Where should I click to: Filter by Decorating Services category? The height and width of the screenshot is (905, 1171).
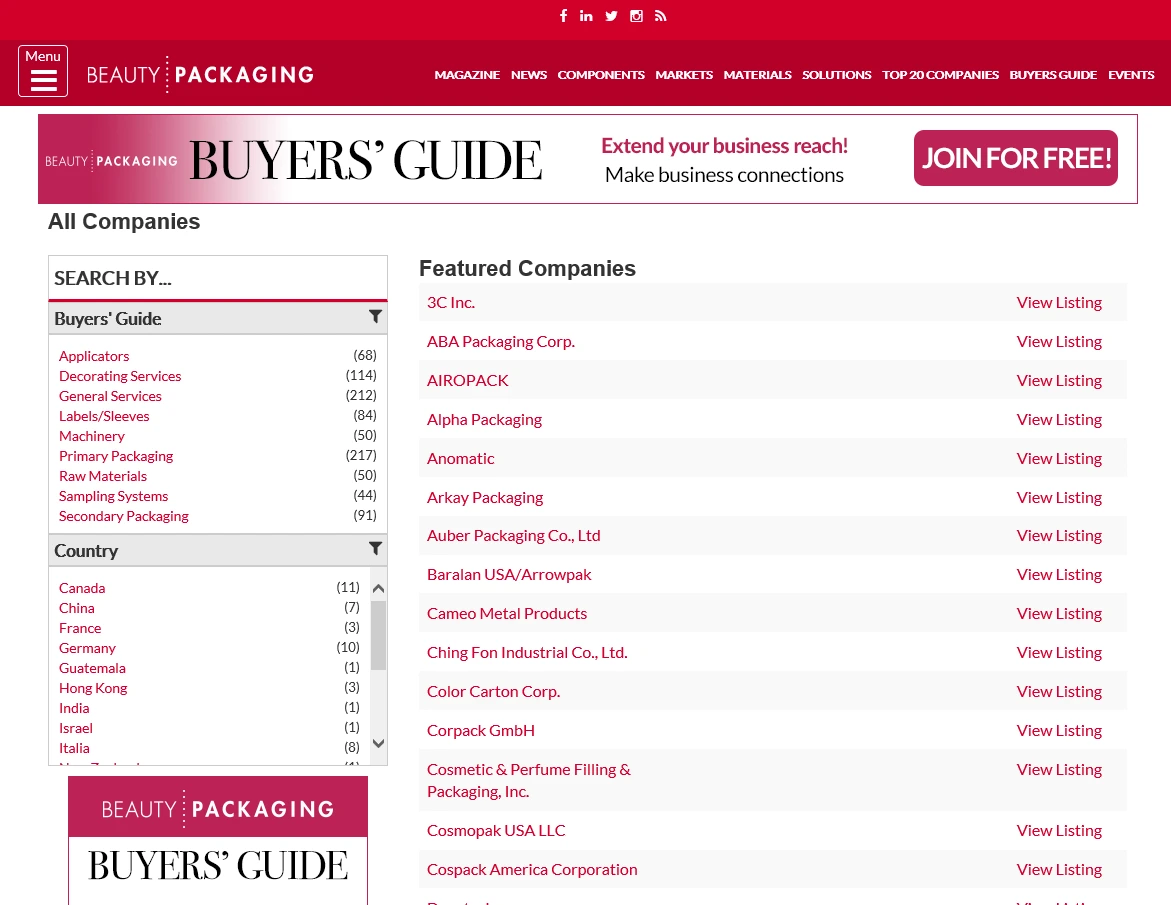(120, 376)
